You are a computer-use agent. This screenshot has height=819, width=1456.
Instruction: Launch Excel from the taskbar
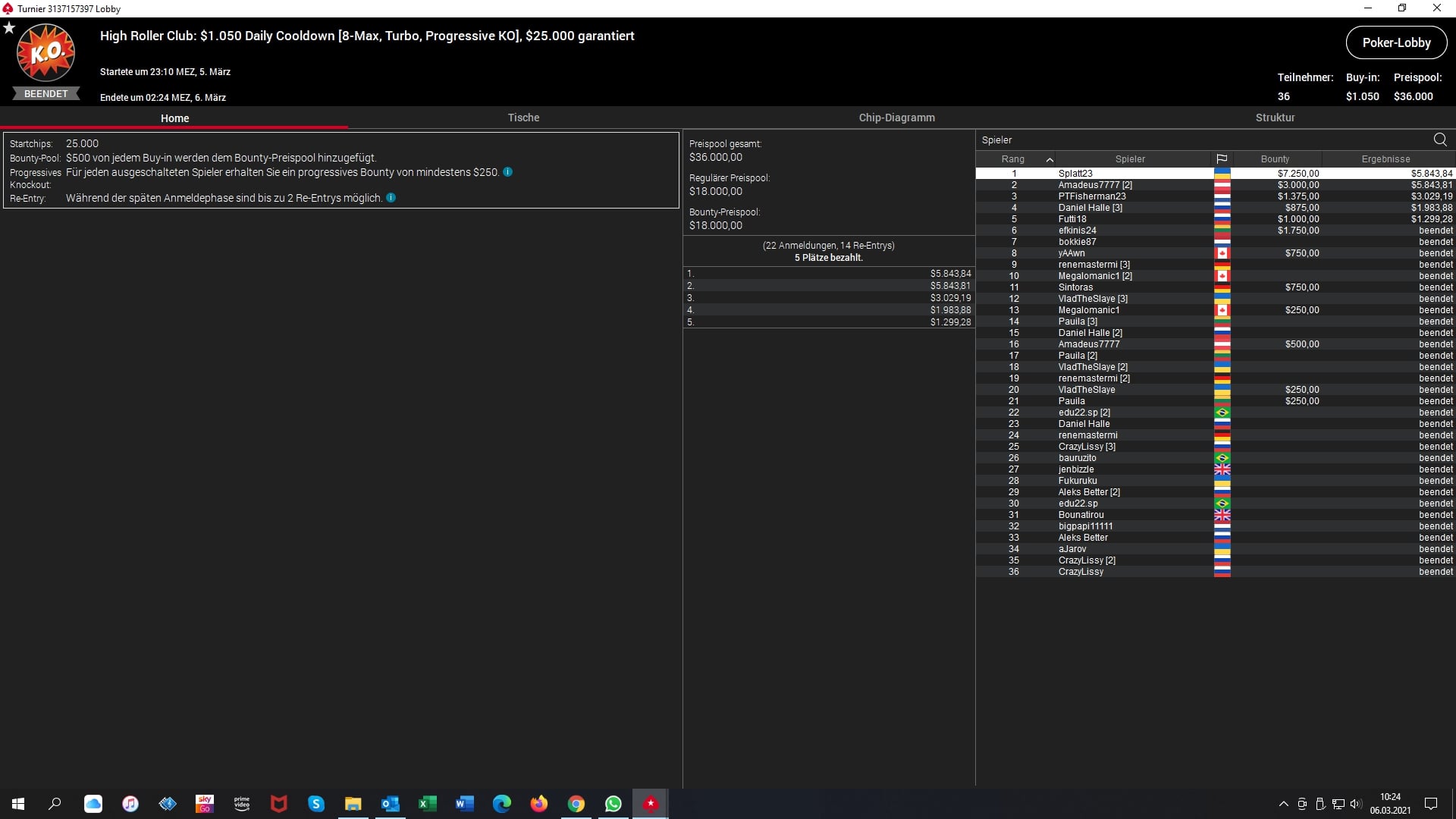(428, 804)
